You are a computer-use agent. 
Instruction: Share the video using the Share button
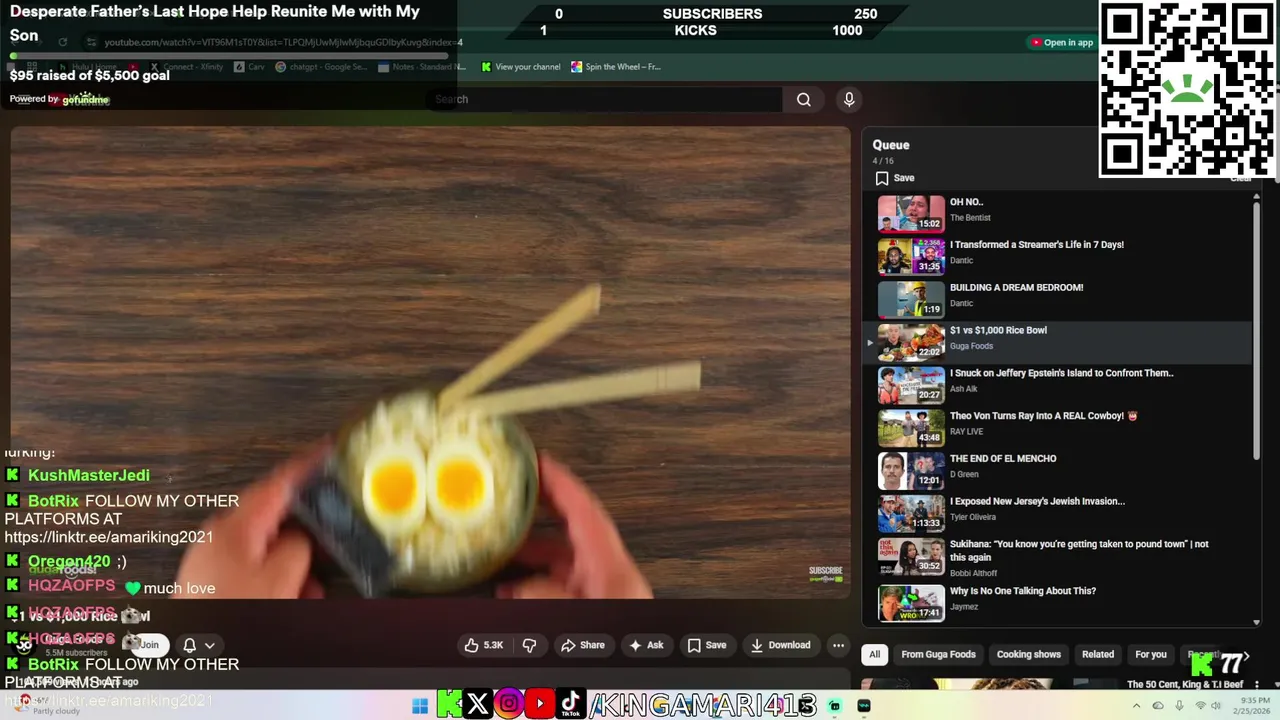click(x=583, y=645)
